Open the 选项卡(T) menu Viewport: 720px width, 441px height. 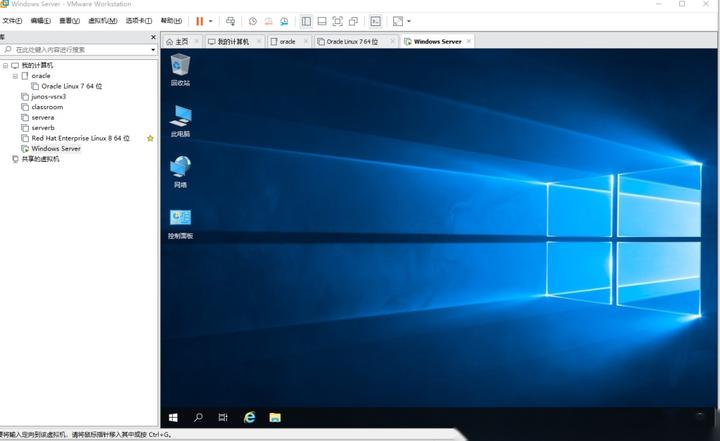click(139, 21)
